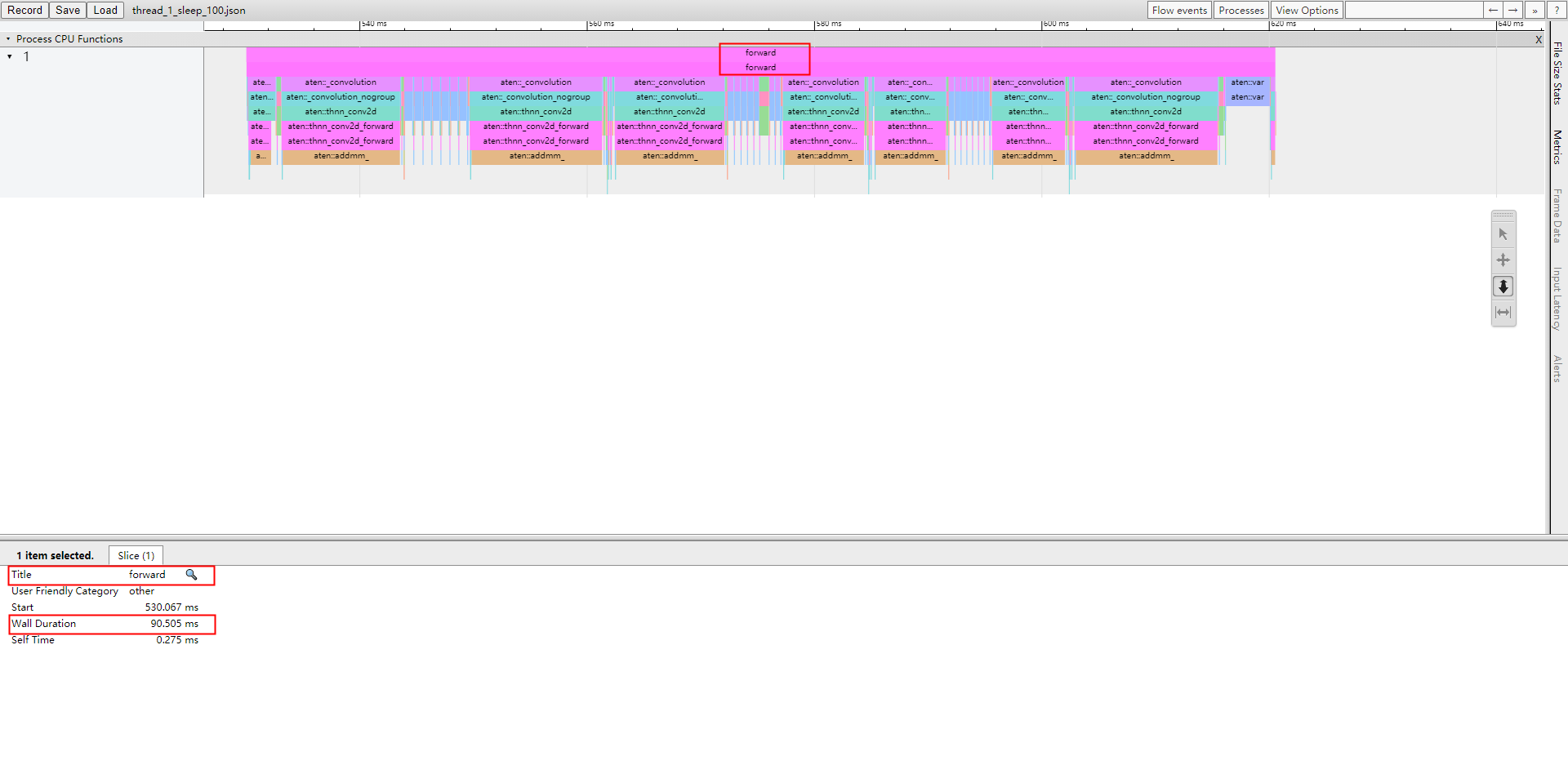Open the help question mark button
The height and width of the screenshot is (765, 1568).
1557,11
